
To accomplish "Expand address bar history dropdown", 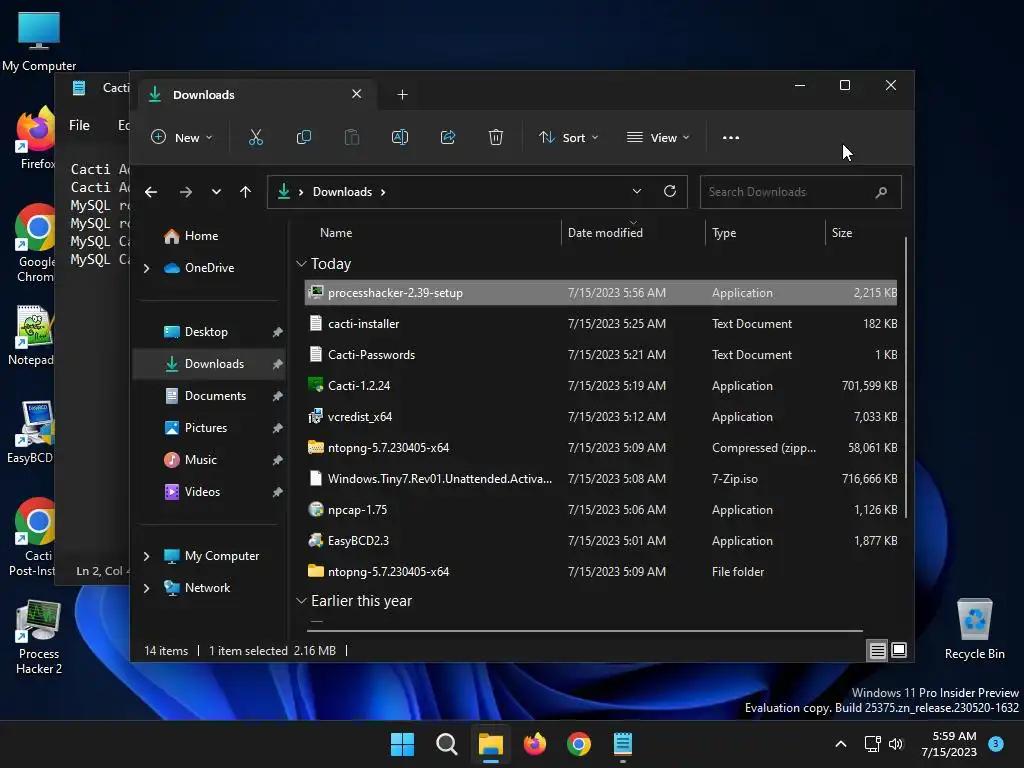I will click(x=637, y=191).
